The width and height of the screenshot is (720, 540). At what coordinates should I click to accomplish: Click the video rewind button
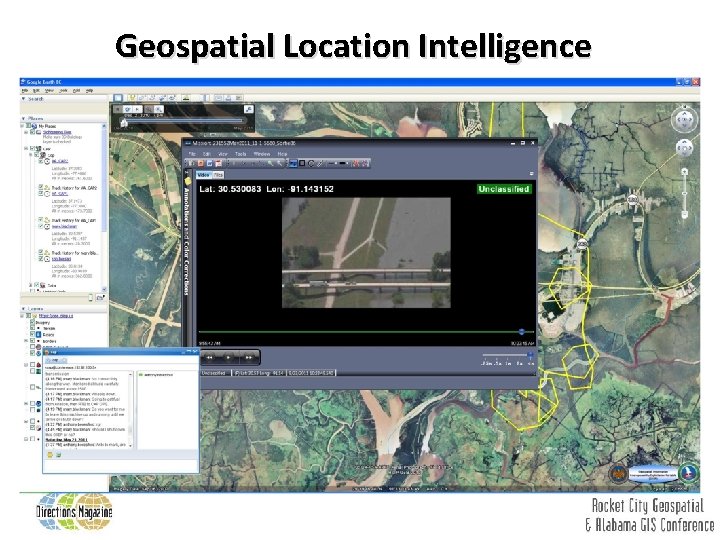[x=209, y=357]
